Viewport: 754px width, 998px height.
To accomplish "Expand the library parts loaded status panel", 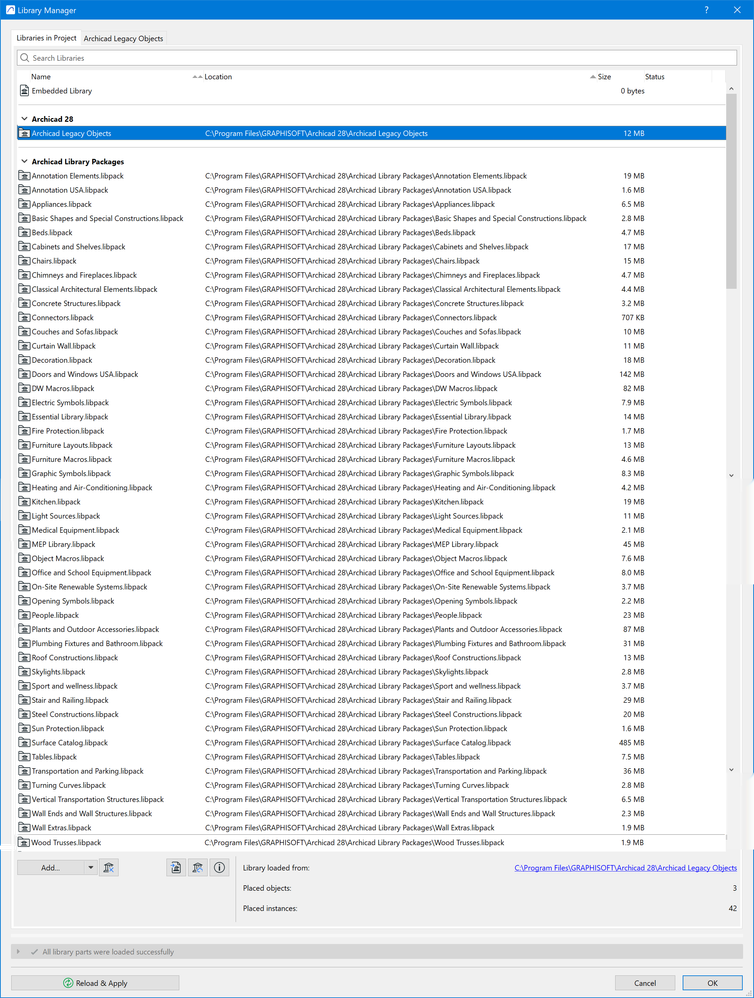I will (18, 952).
